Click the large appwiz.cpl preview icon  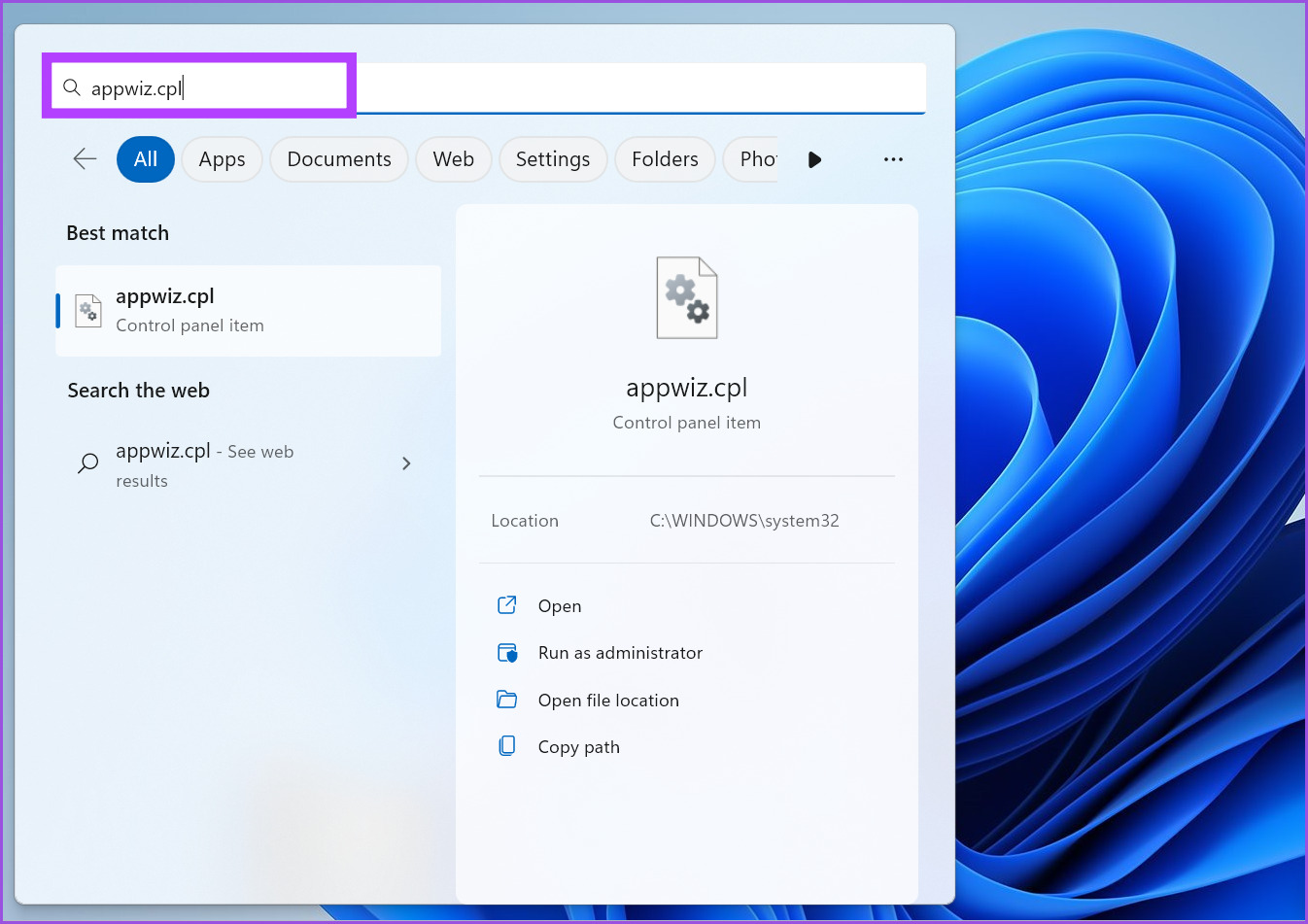pyautogui.click(x=686, y=297)
